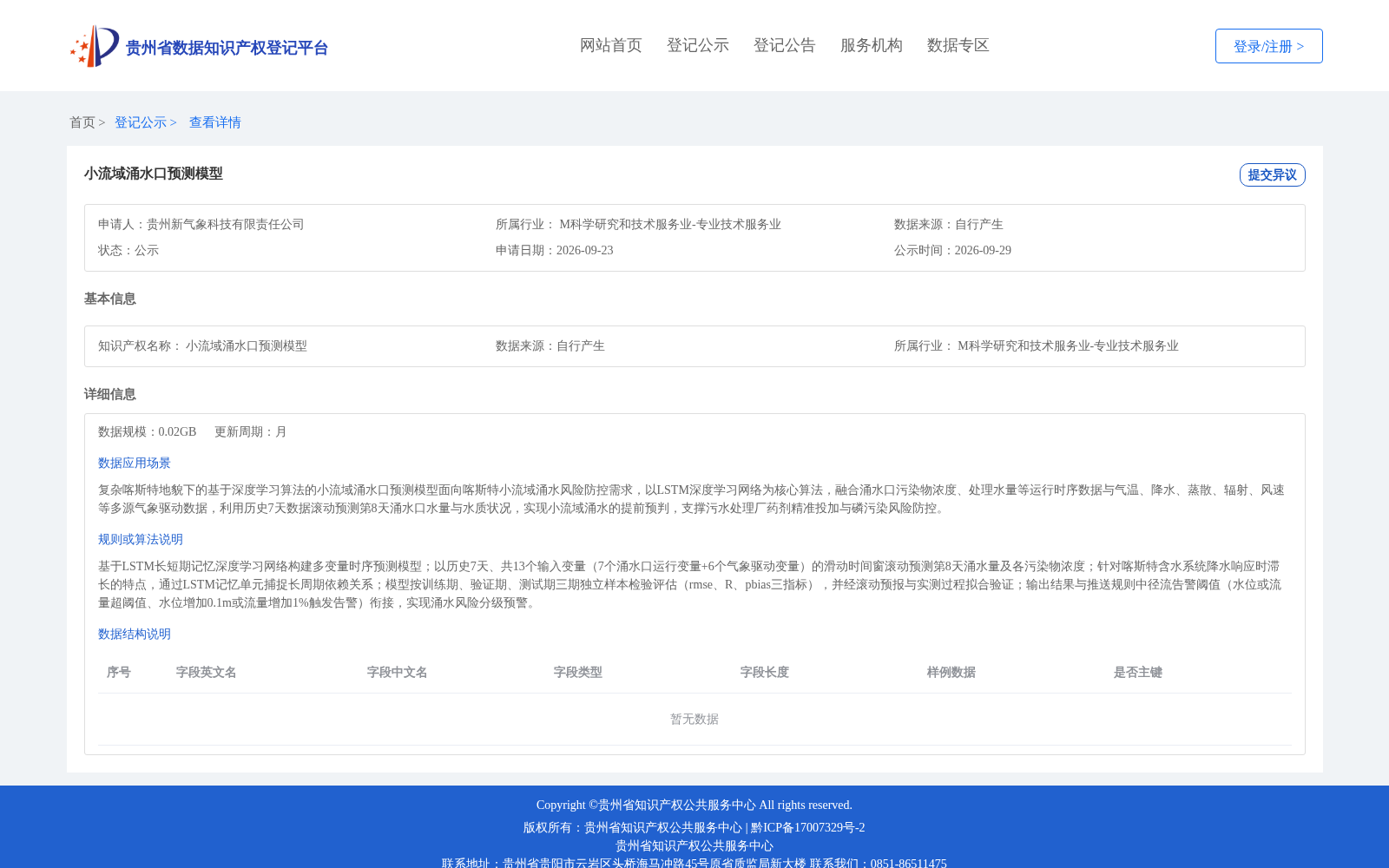Click the page title 小流域涌水口预测模型
Viewport: 1389px width, 868px height.
(x=154, y=174)
